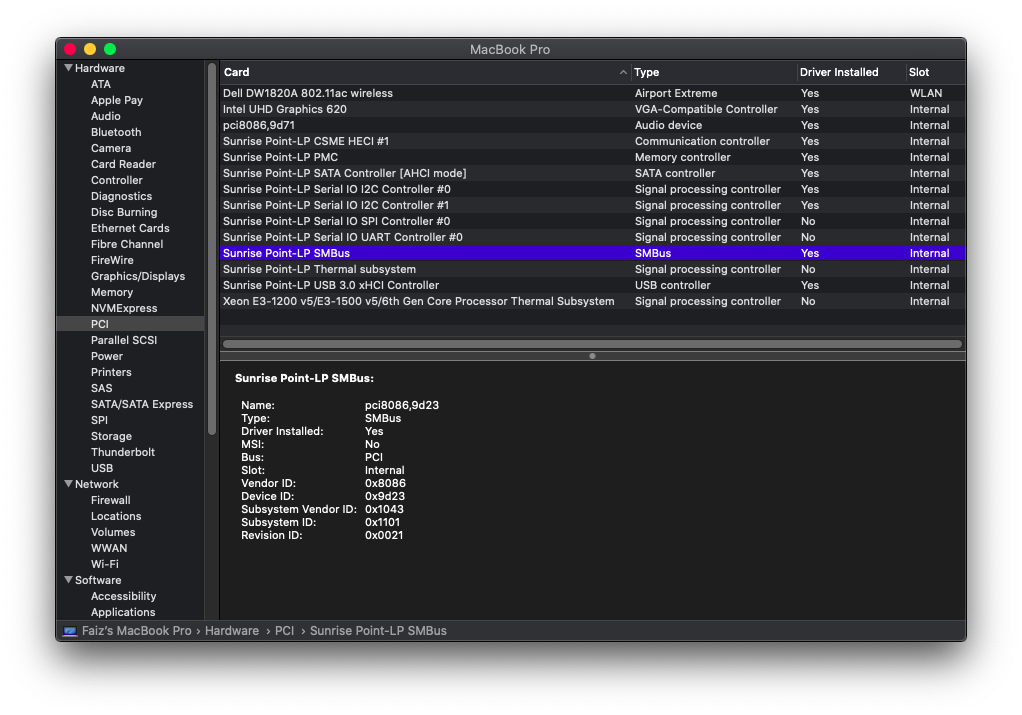
Task: Open Ethernet Cards in the sidebar
Action: tap(130, 228)
